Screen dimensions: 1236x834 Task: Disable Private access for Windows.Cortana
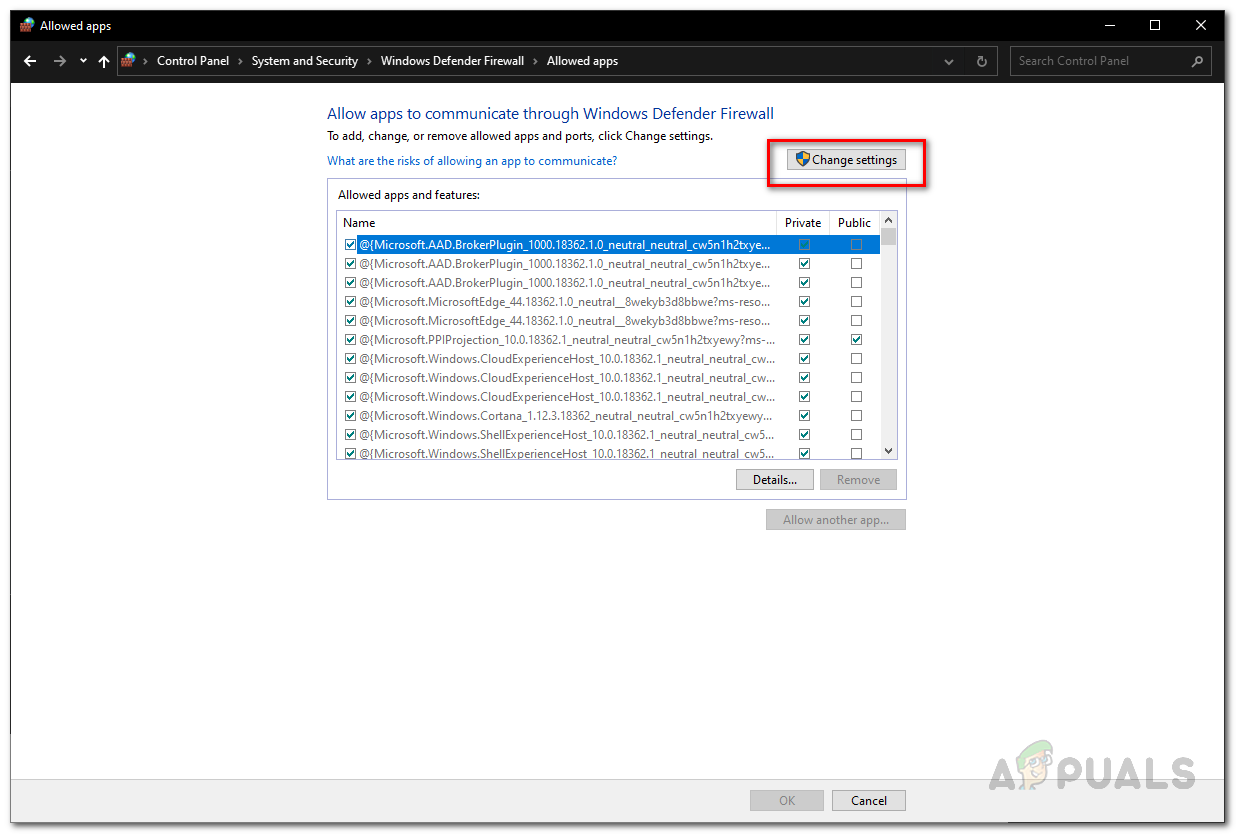[804, 415]
